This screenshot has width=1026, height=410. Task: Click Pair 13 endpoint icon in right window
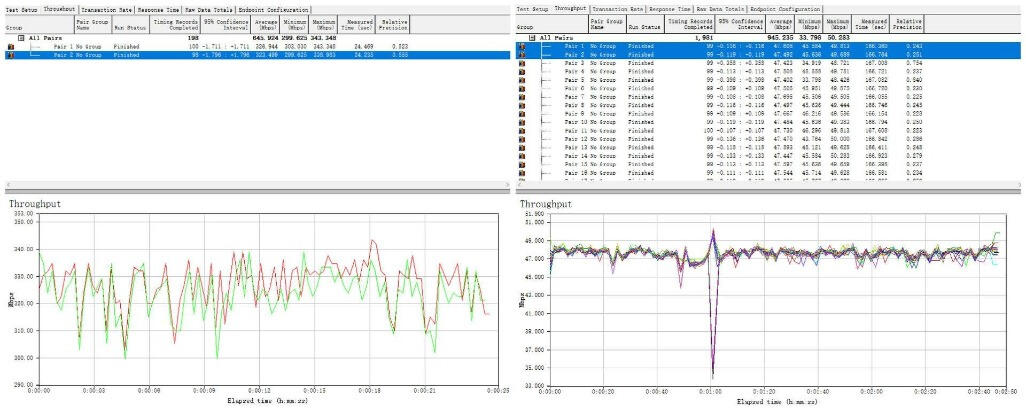click(x=522, y=147)
